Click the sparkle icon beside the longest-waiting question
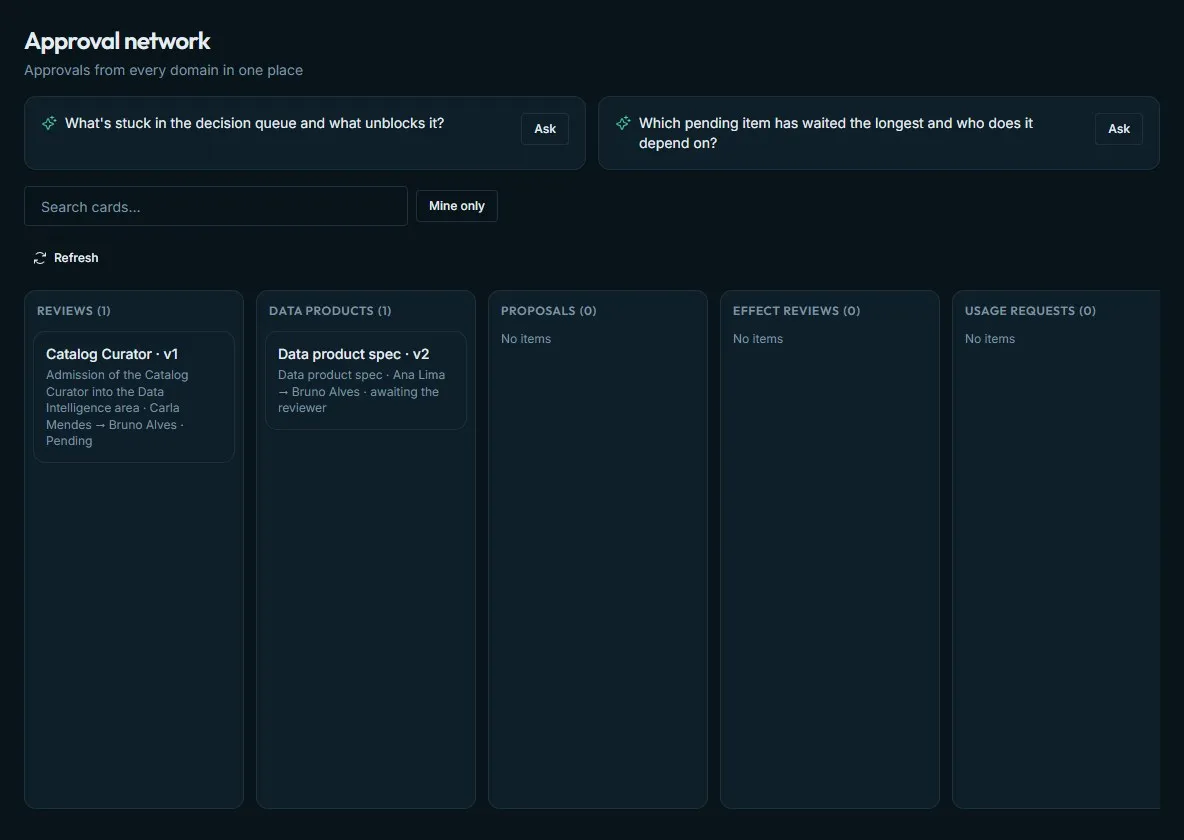This screenshot has width=1184, height=840. [x=623, y=123]
